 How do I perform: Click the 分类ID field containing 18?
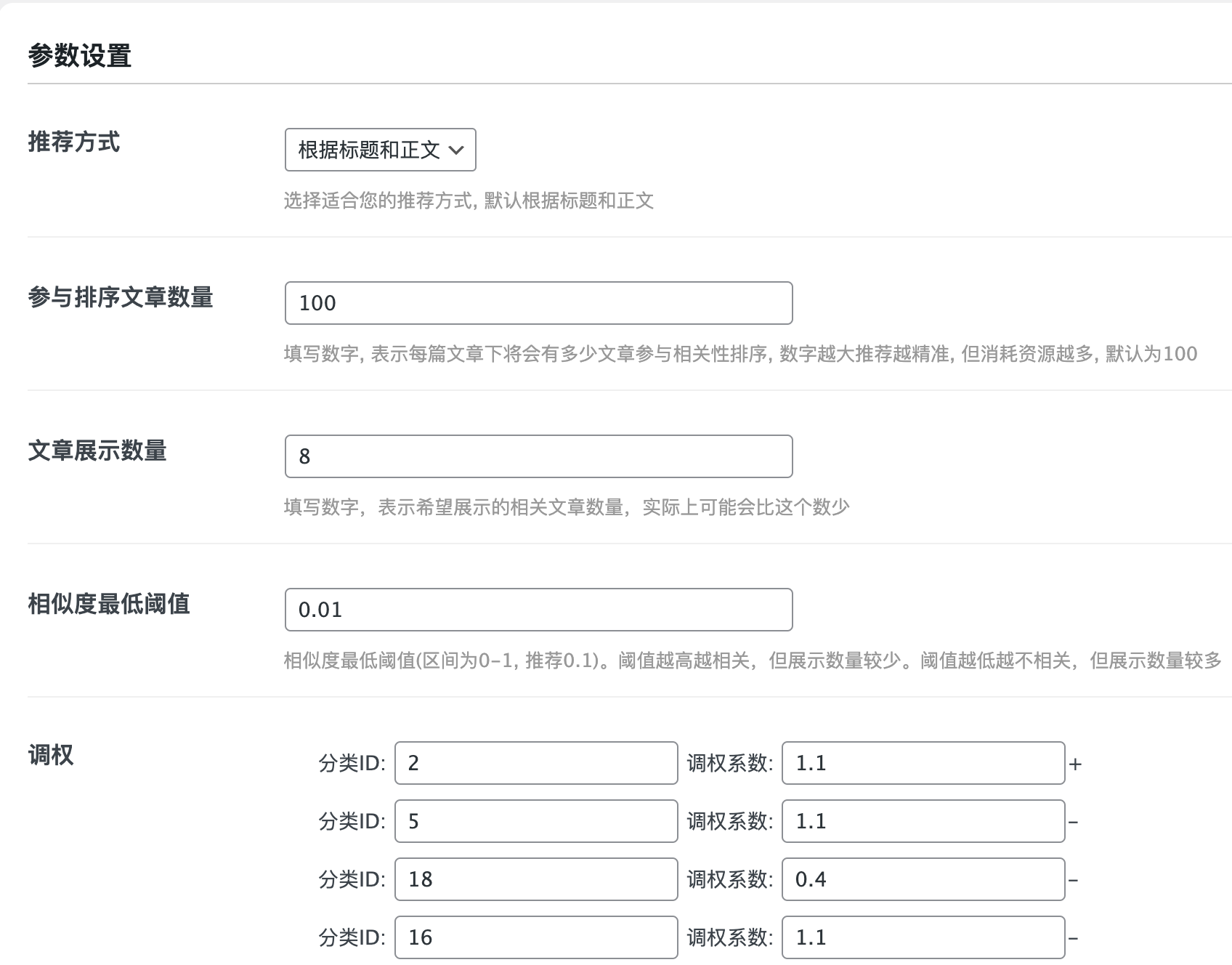536,879
